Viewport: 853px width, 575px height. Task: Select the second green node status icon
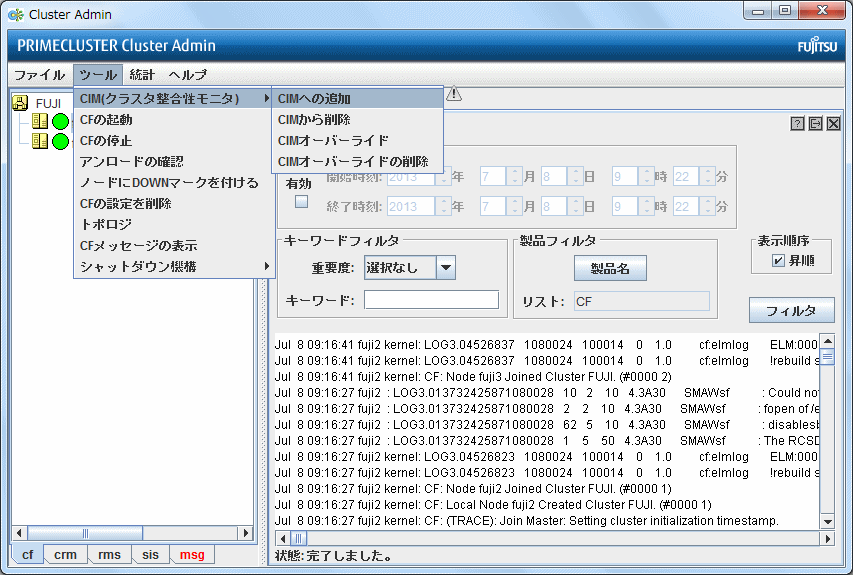(60, 141)
